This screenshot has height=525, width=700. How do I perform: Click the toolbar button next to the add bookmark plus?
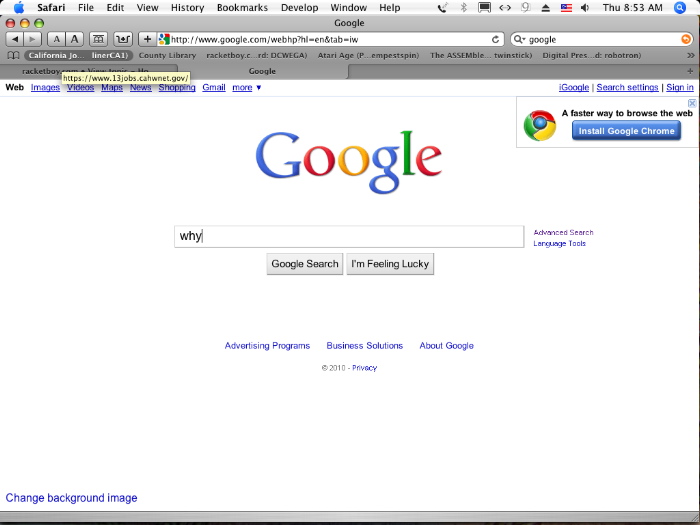pyautogui.click(x=122, y=39)
